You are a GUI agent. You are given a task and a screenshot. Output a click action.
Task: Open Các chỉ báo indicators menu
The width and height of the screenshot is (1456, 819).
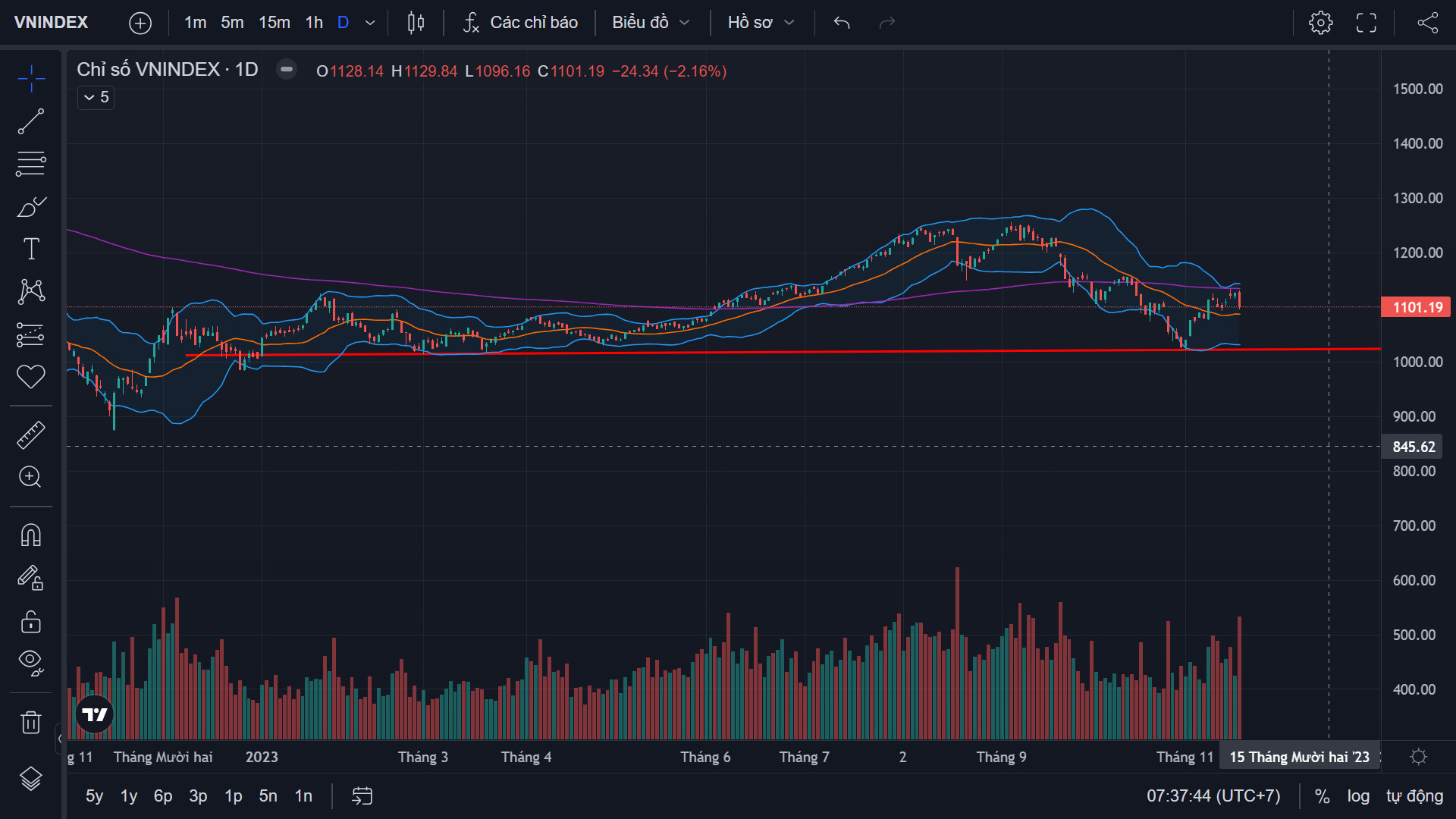point(520,23)
